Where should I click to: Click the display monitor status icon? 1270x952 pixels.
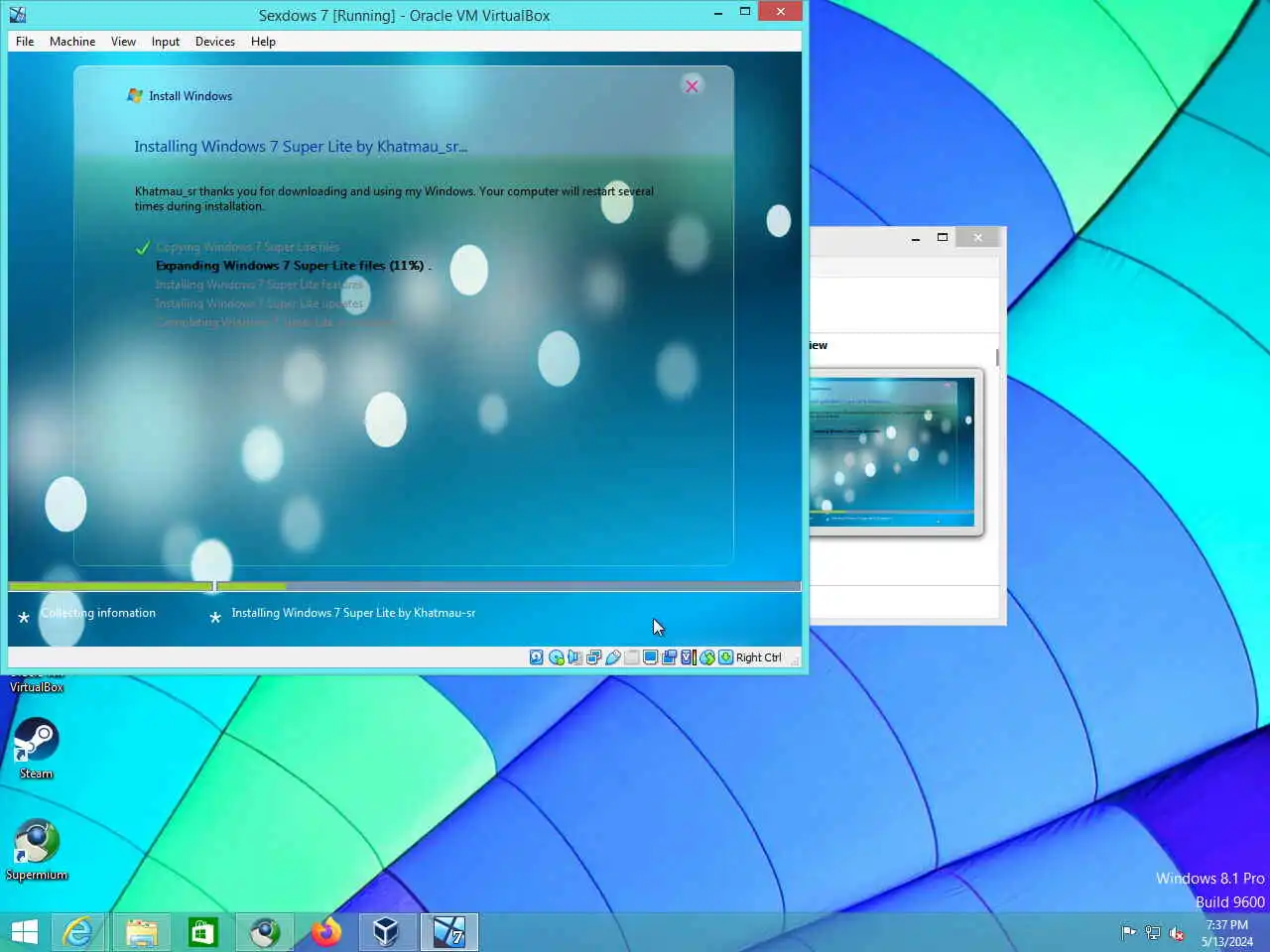tap(650, 657)
